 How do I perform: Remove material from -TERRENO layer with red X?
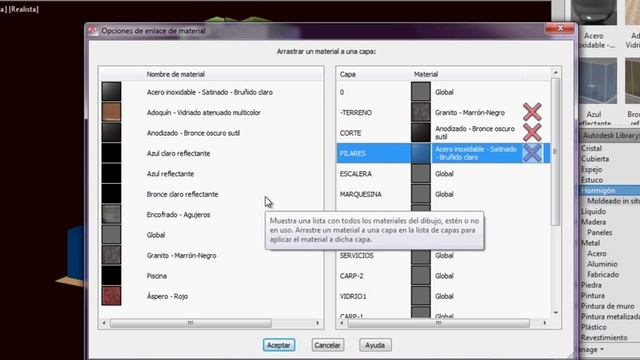click(532, 112)
